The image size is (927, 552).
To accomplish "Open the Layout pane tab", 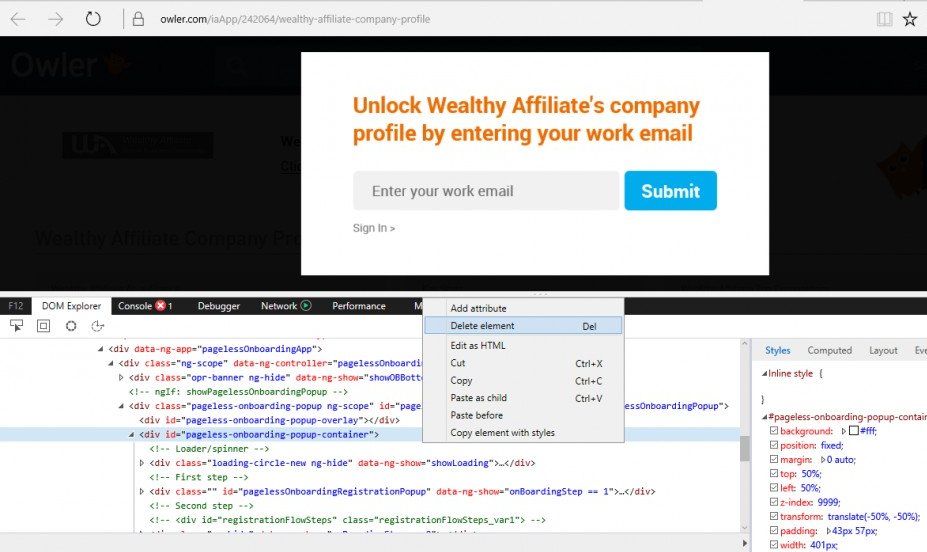I will click(x=883, y=350).
